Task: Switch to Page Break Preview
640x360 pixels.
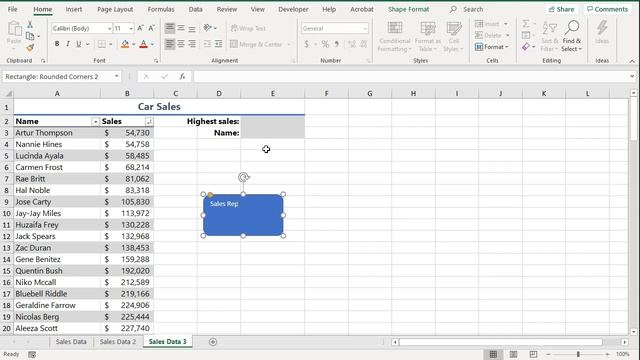Action: (533, 354)
